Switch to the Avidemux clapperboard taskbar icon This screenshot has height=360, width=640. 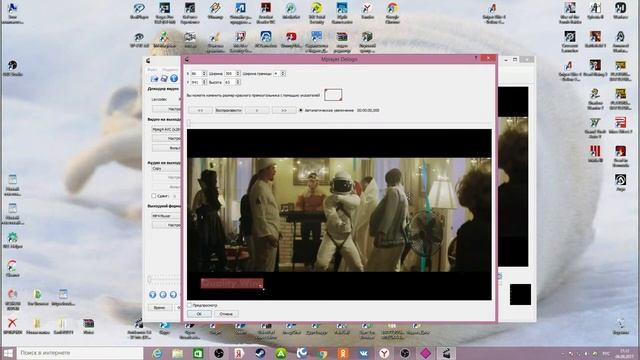[x=446, y=353]
